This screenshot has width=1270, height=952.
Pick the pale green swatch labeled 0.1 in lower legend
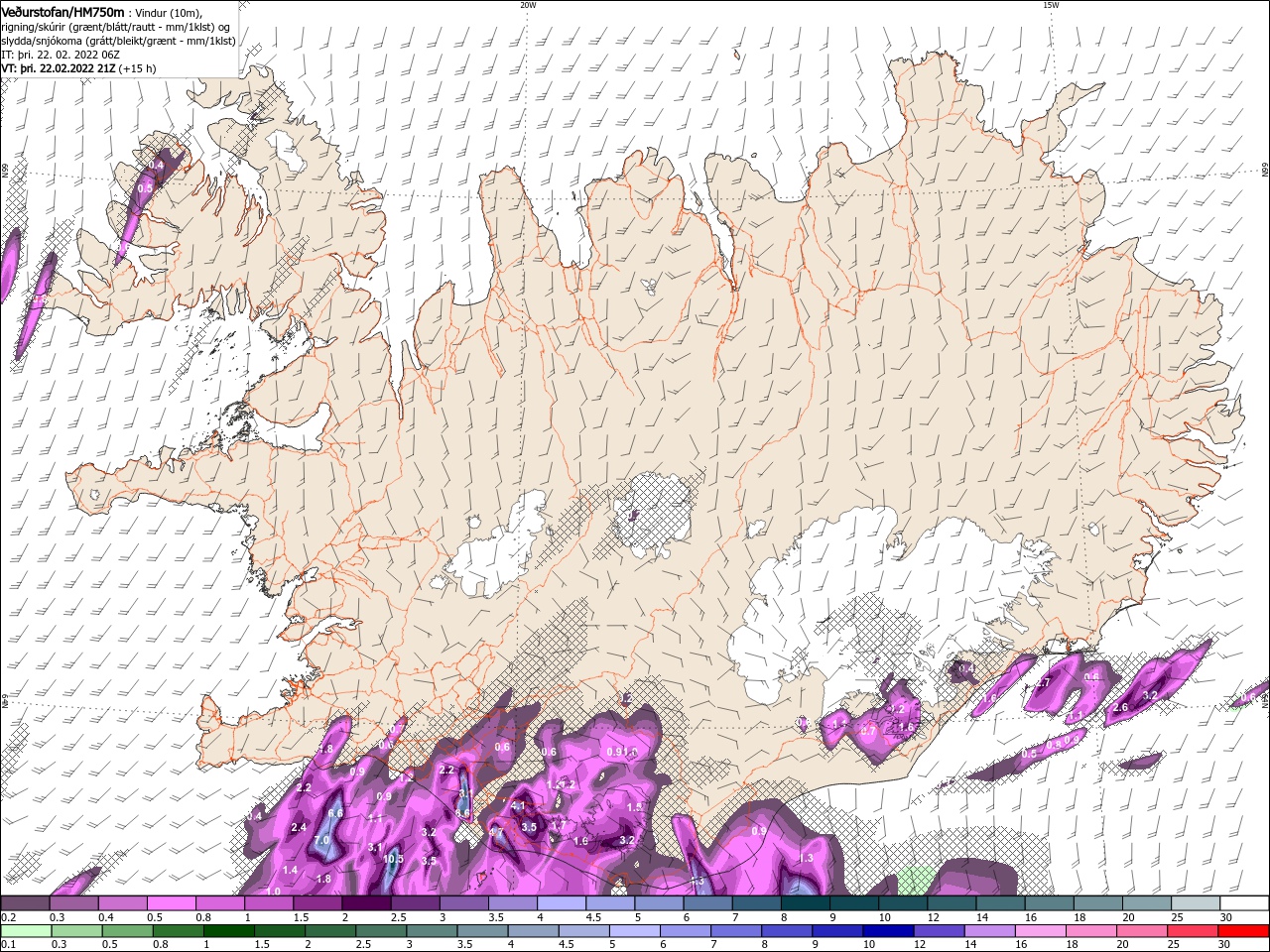pos(25,931)
